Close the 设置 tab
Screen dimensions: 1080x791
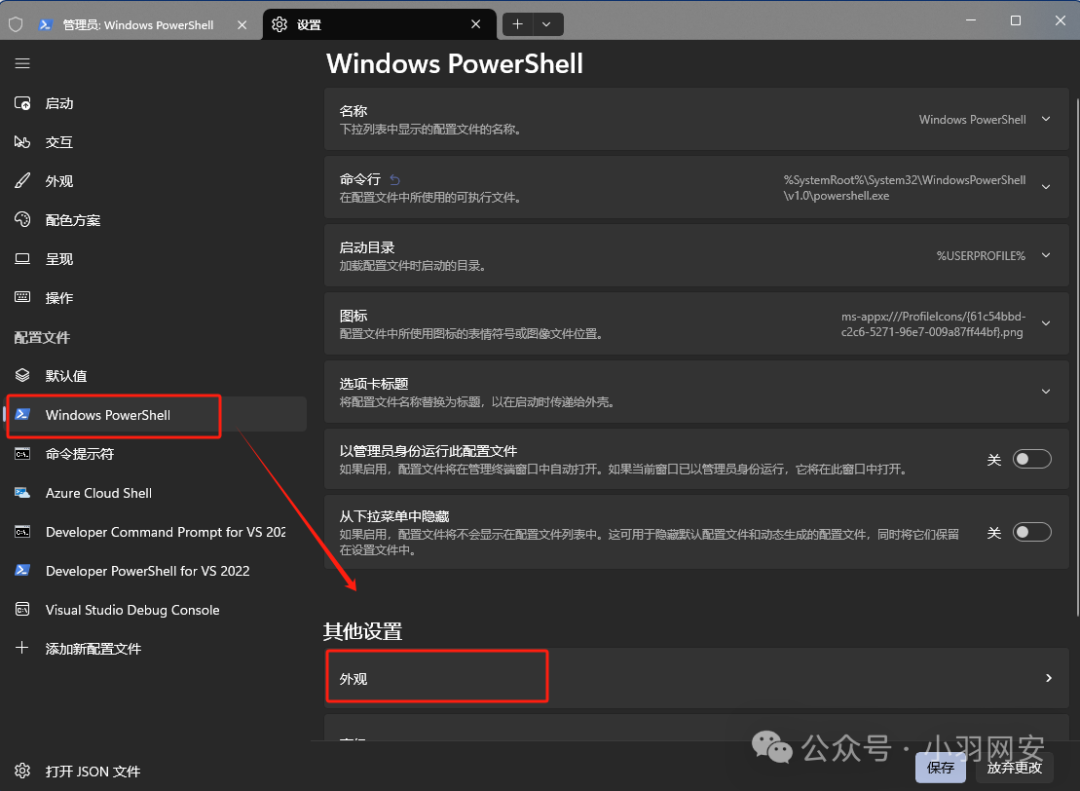click(475, 25)
